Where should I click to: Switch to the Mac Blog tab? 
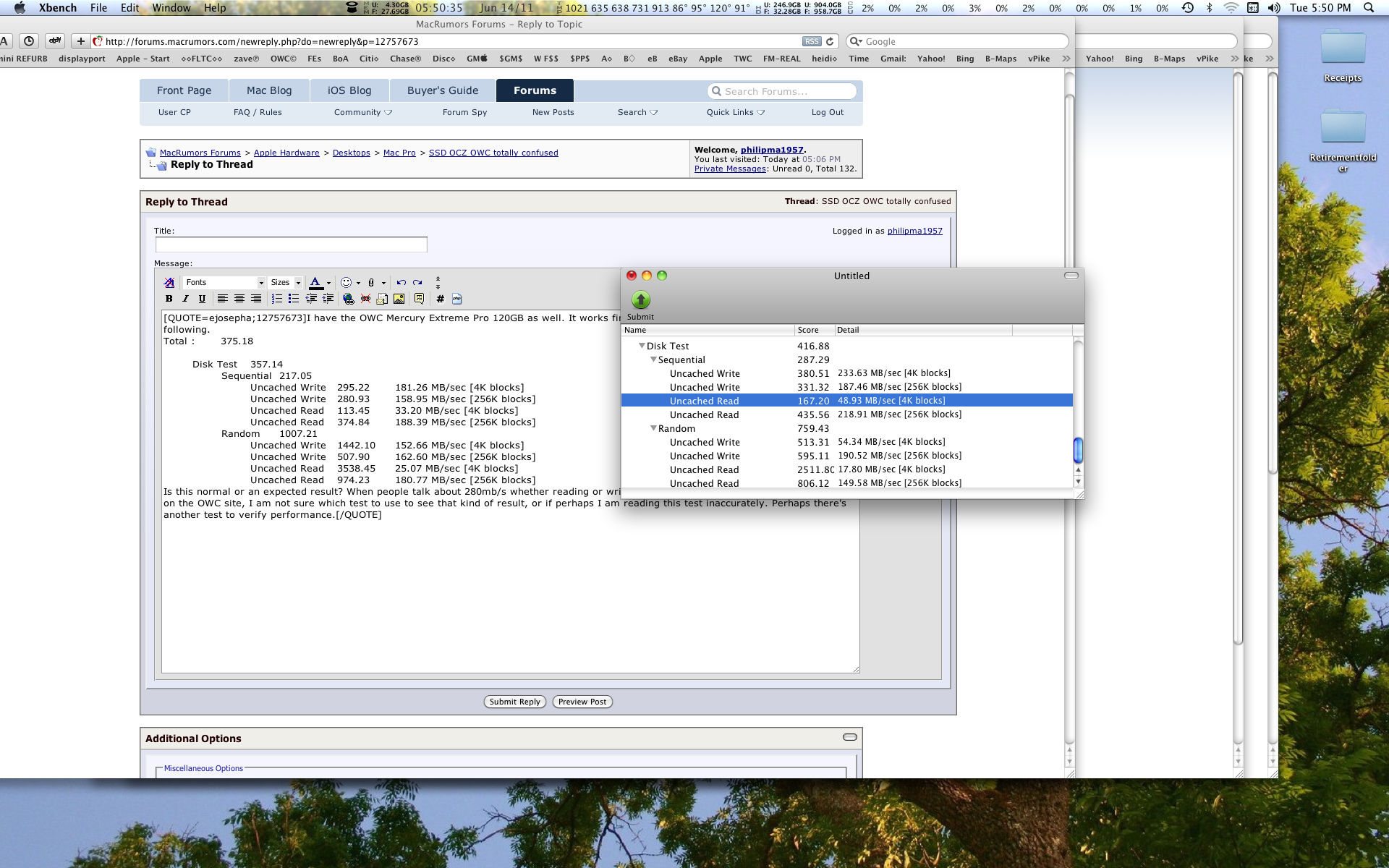269,90
